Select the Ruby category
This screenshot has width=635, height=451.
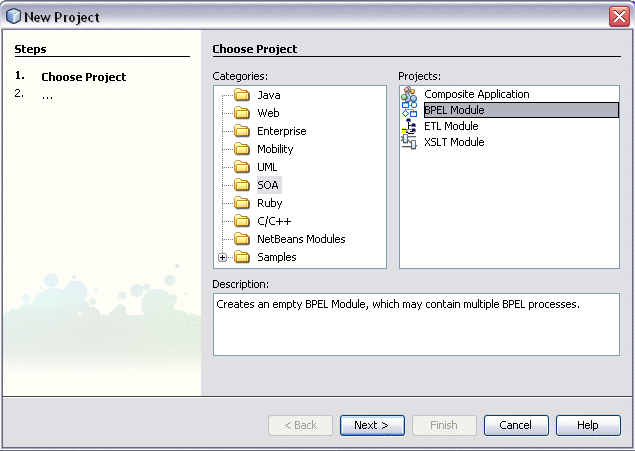point(270,203)
